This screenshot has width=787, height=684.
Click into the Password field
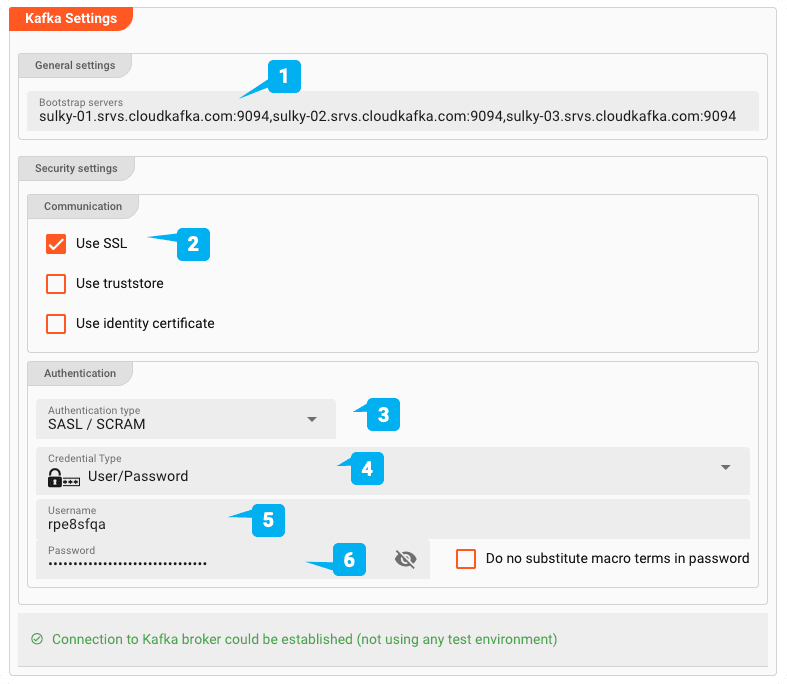(x=233, y=559)
